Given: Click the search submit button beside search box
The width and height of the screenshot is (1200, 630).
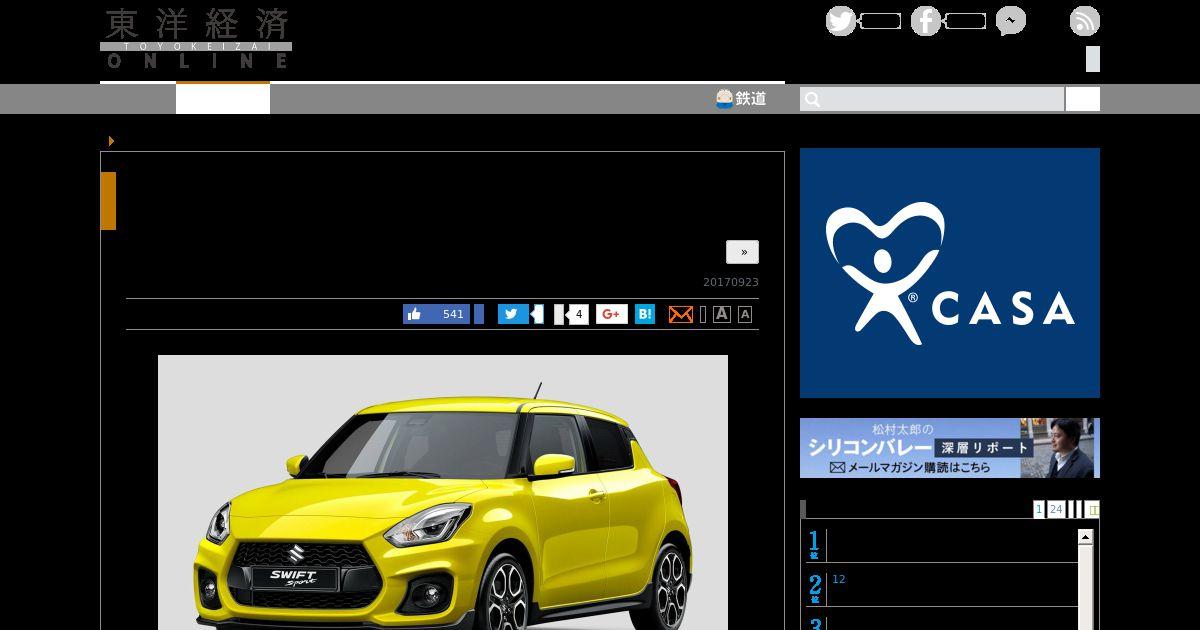Looking at the screenshot, I should [1083, 99].
